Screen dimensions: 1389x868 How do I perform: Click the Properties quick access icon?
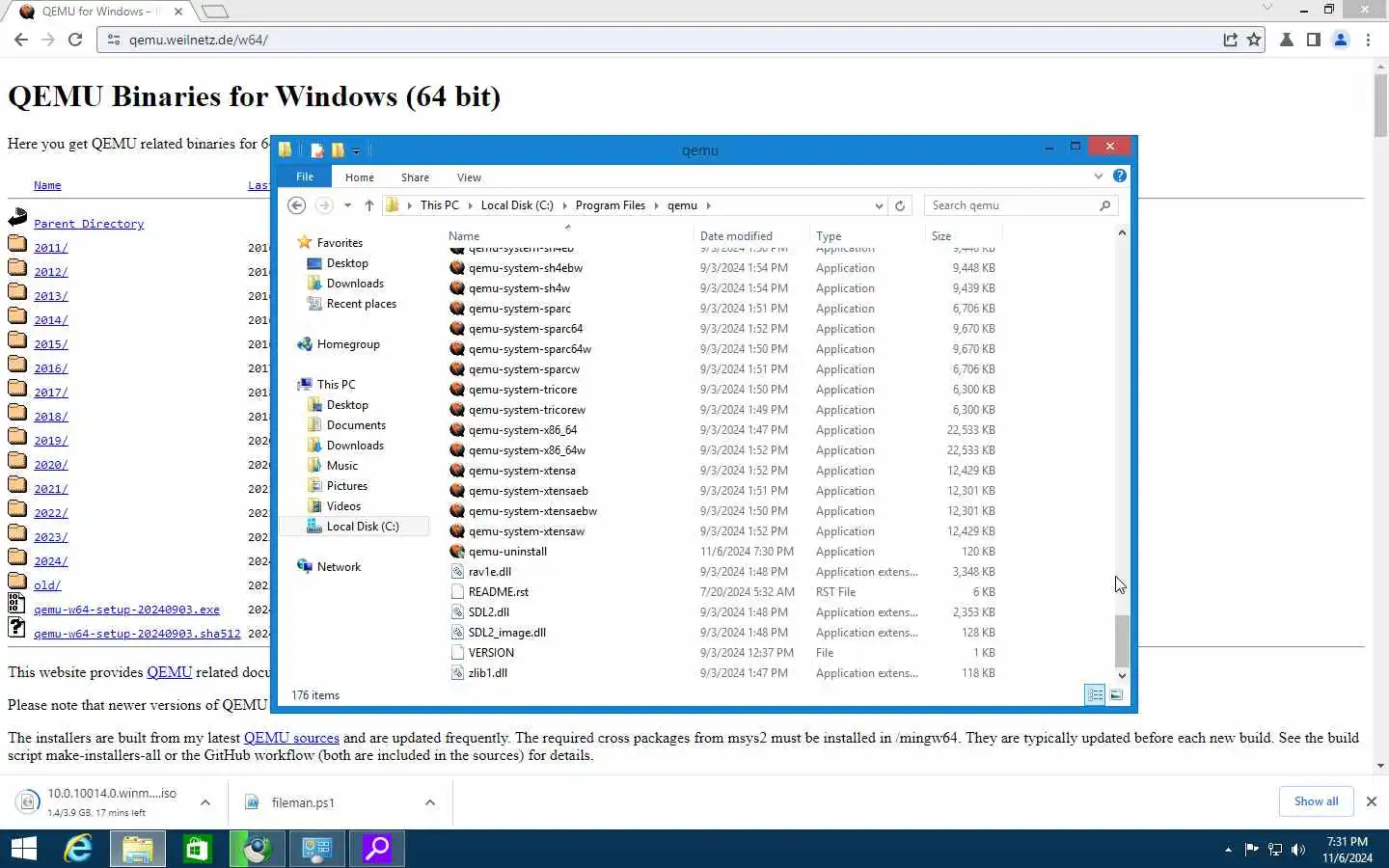click(316, 150)
